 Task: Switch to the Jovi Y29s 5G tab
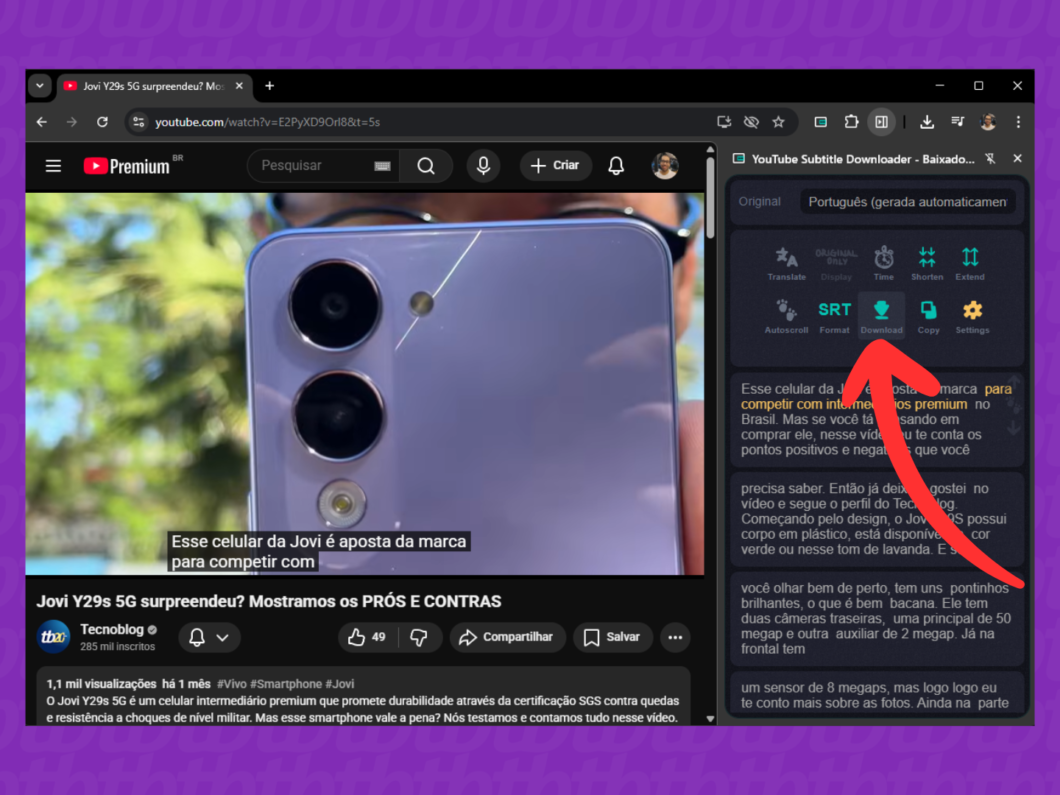[x=145, y=86]
